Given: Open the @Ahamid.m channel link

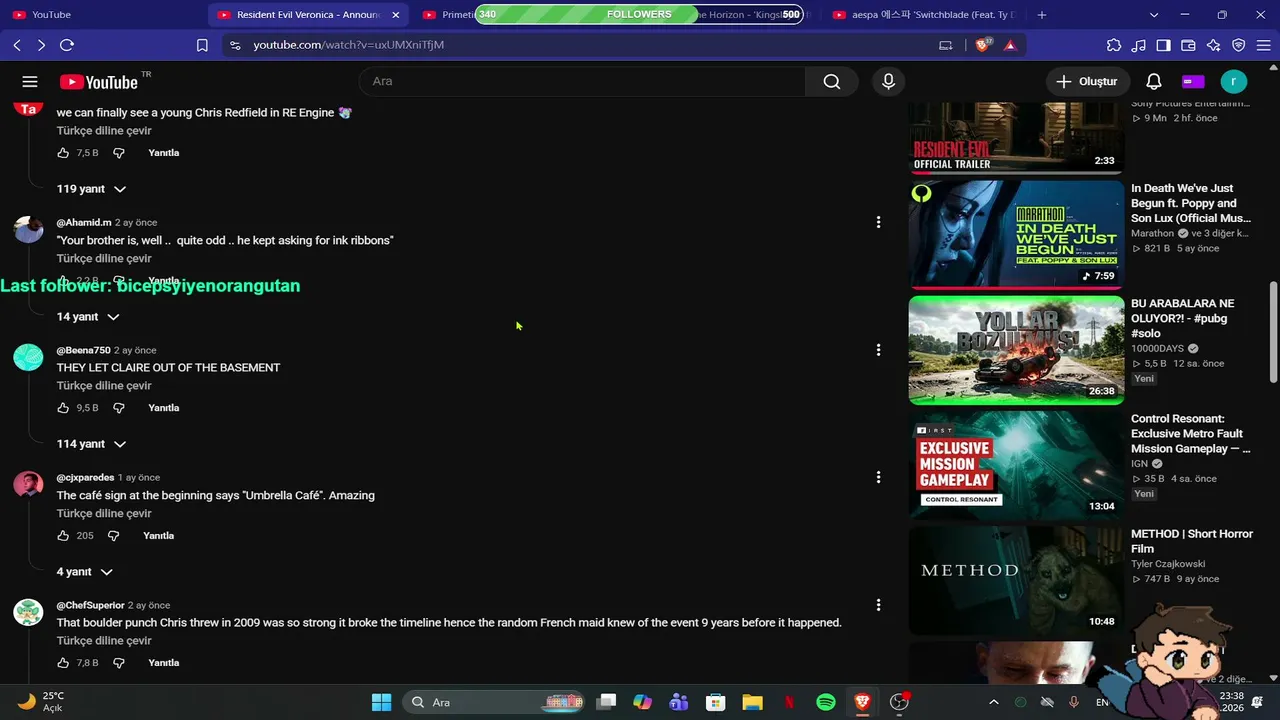Looking at the screenshot, I should 84,222.
